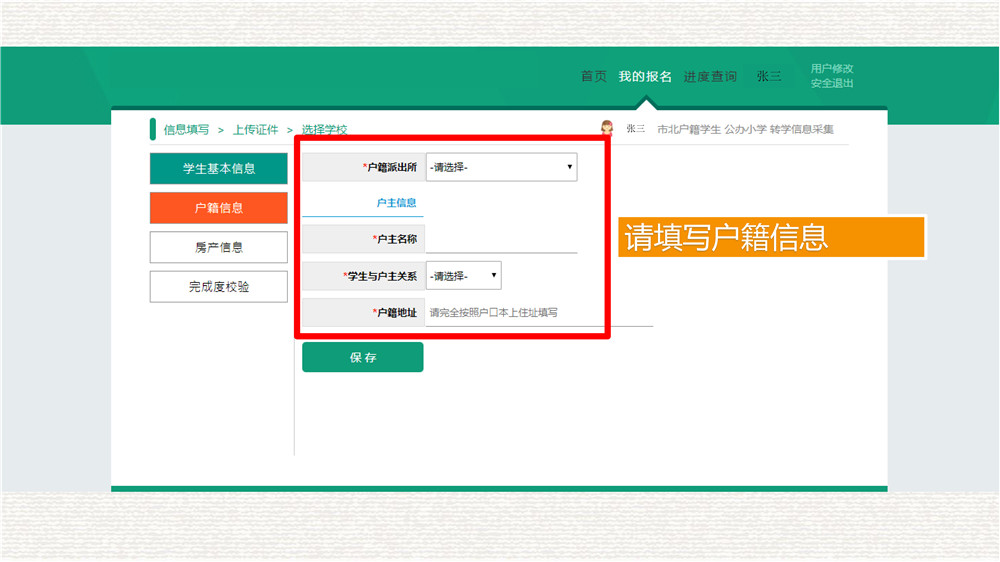Click the 用户修改 link
The height and width of the screenshot is (562, 1000).
coord(832,68)
